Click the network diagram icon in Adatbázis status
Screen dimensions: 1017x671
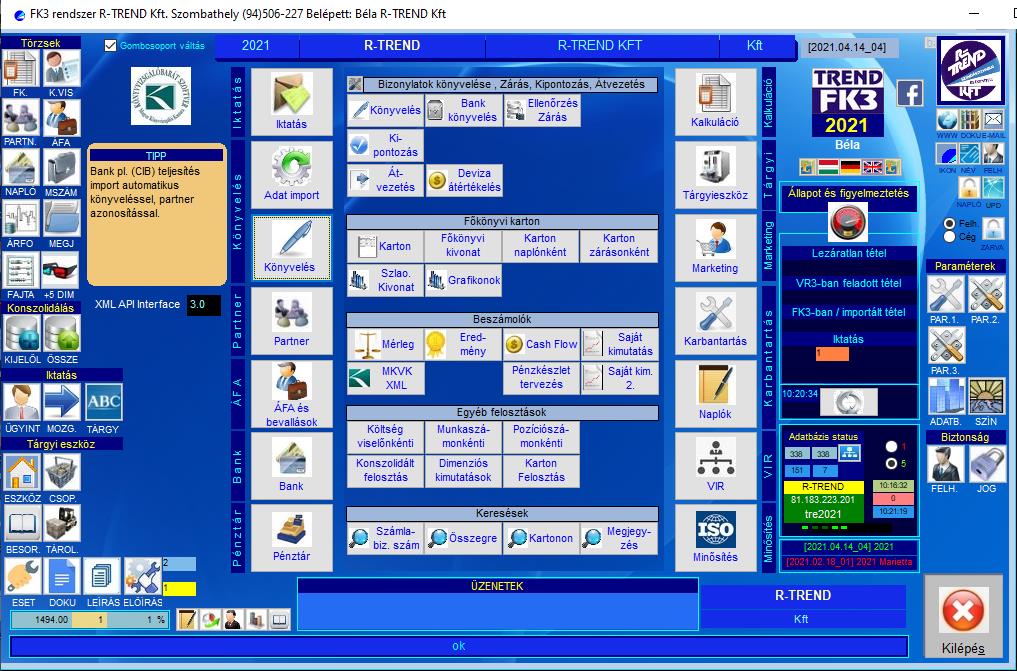849,453
